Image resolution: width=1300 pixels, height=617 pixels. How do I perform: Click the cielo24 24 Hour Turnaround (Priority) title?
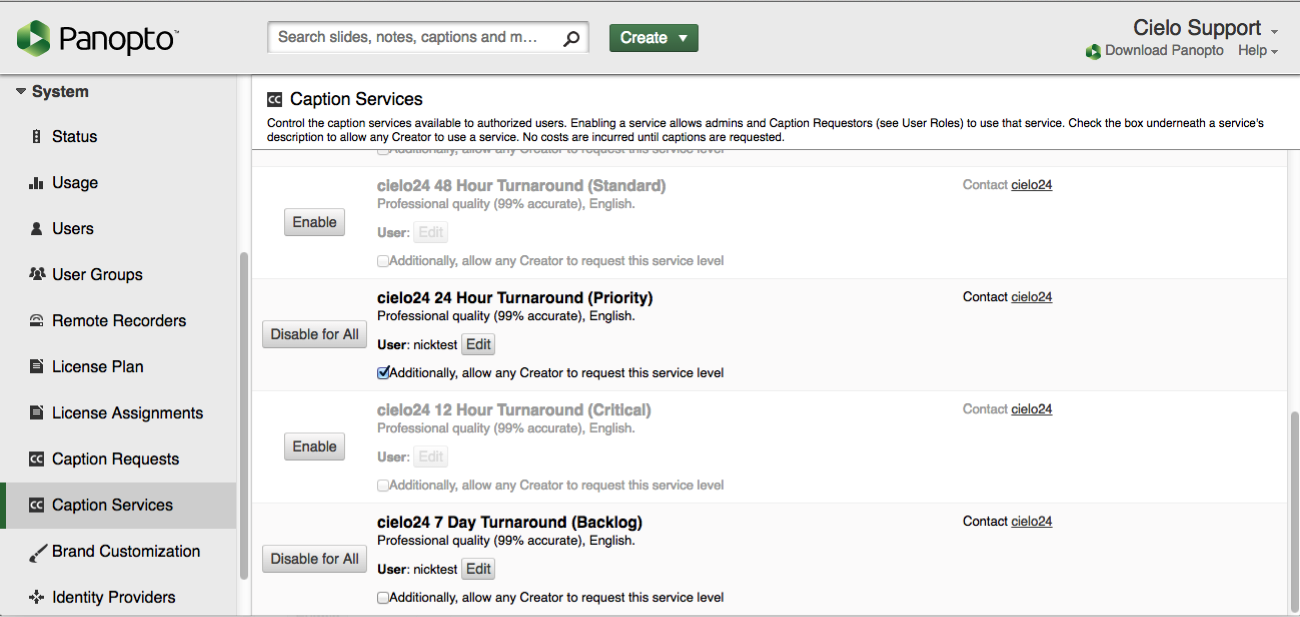(515, 298)
